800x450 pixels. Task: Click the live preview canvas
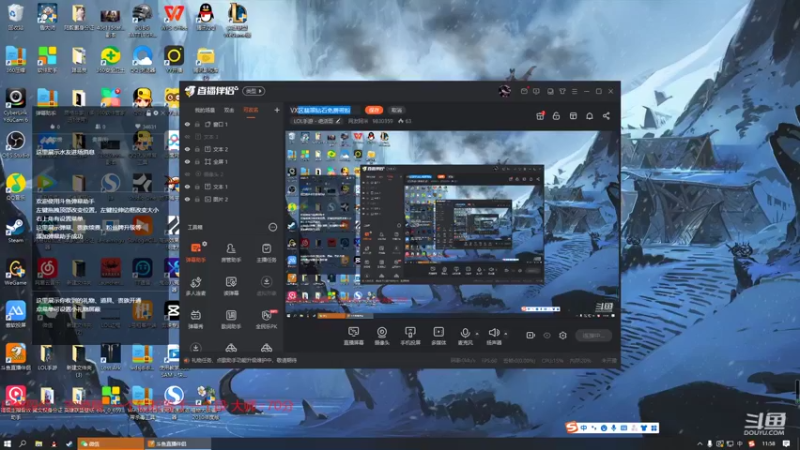(450, 225)
